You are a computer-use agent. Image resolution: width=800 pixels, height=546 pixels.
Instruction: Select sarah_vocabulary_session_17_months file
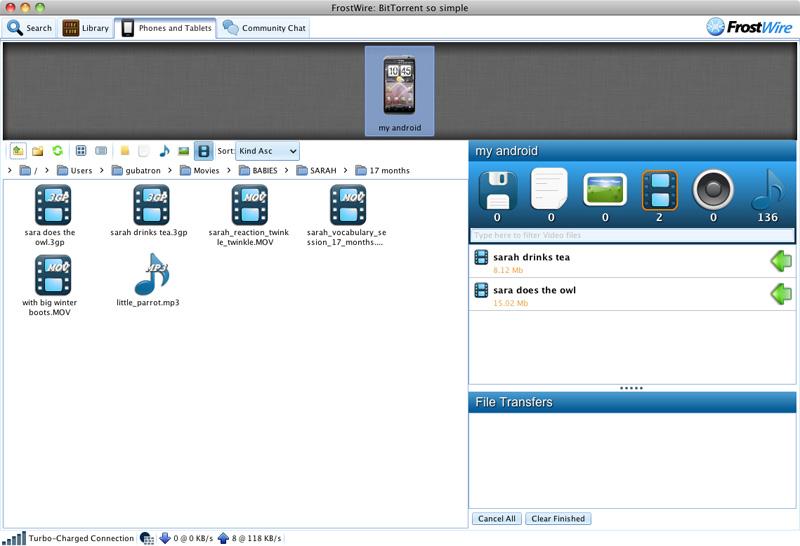(x=346, y=215)
